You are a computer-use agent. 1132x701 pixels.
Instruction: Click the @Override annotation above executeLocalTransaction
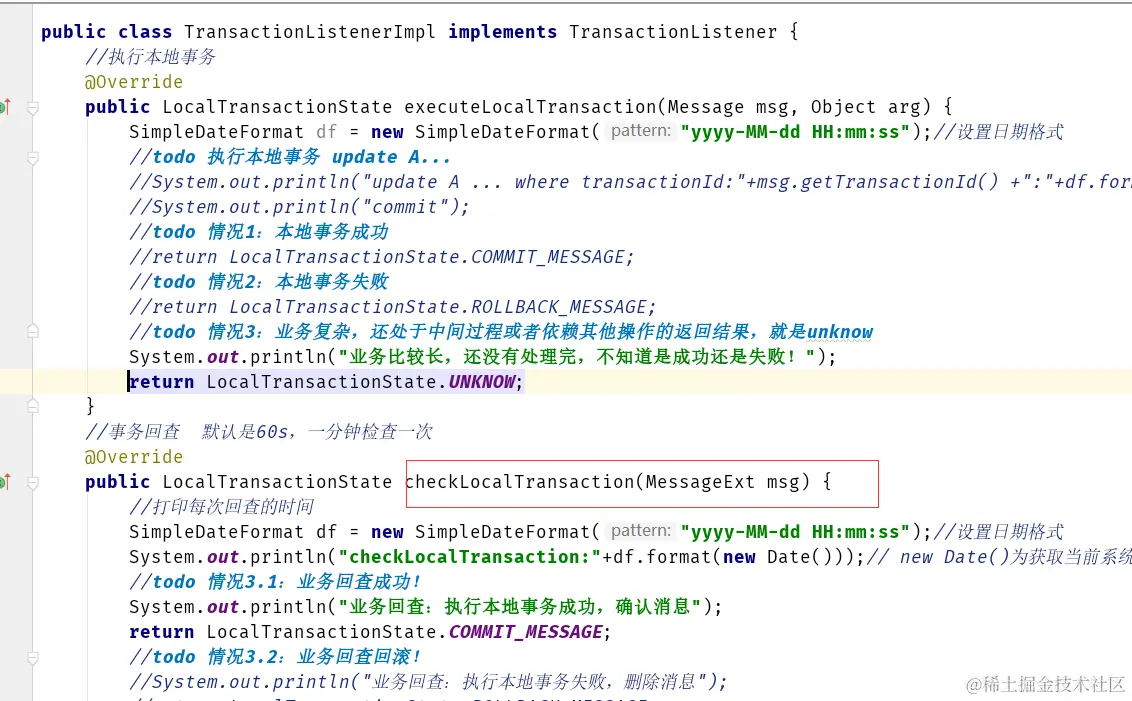(x=134, y=82)
